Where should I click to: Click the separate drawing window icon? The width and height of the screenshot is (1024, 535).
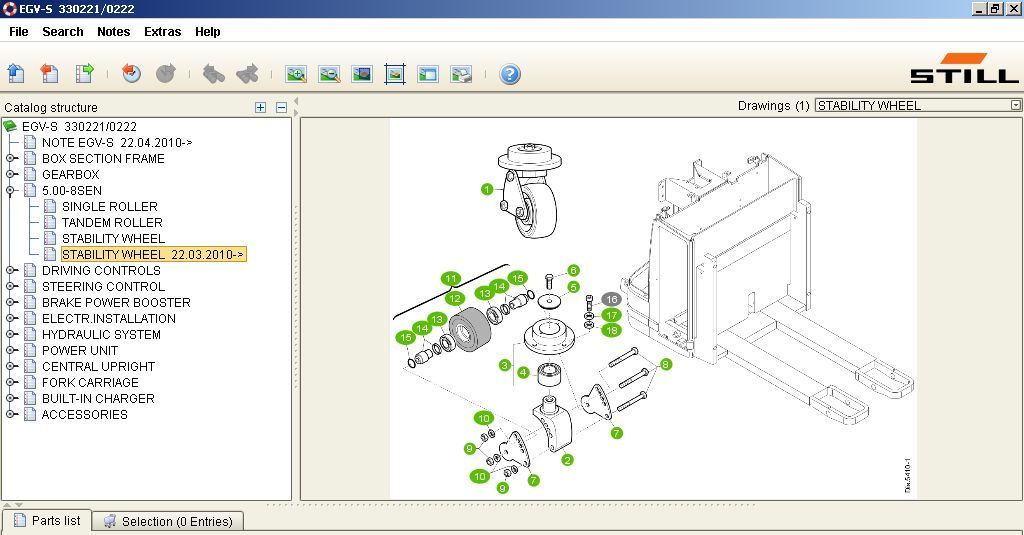pos(428,74)
